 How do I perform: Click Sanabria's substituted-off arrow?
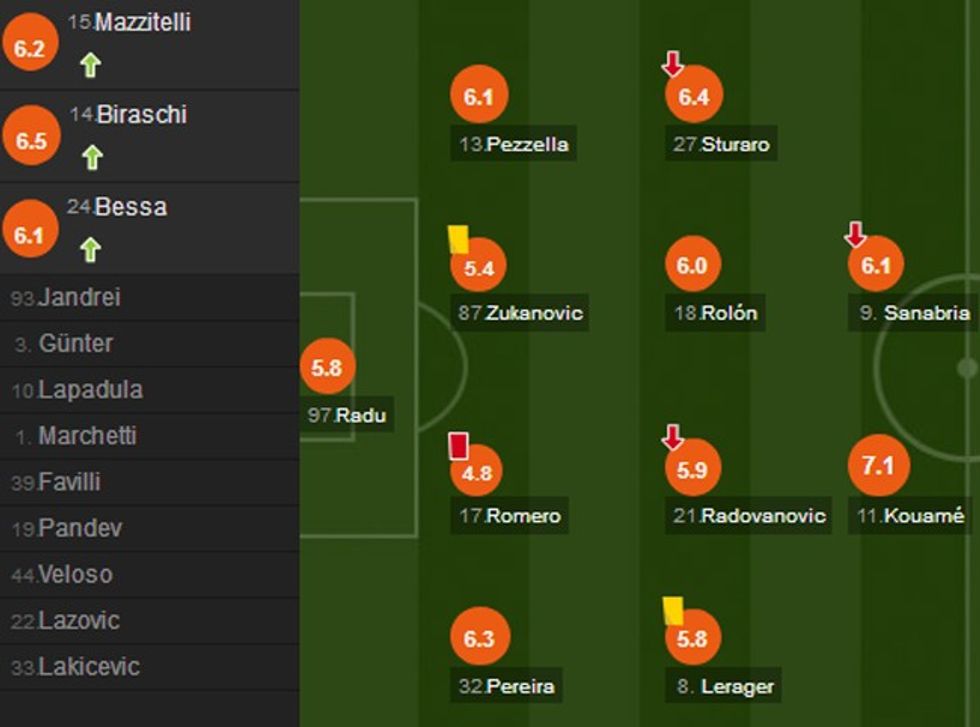pos(855,235)
